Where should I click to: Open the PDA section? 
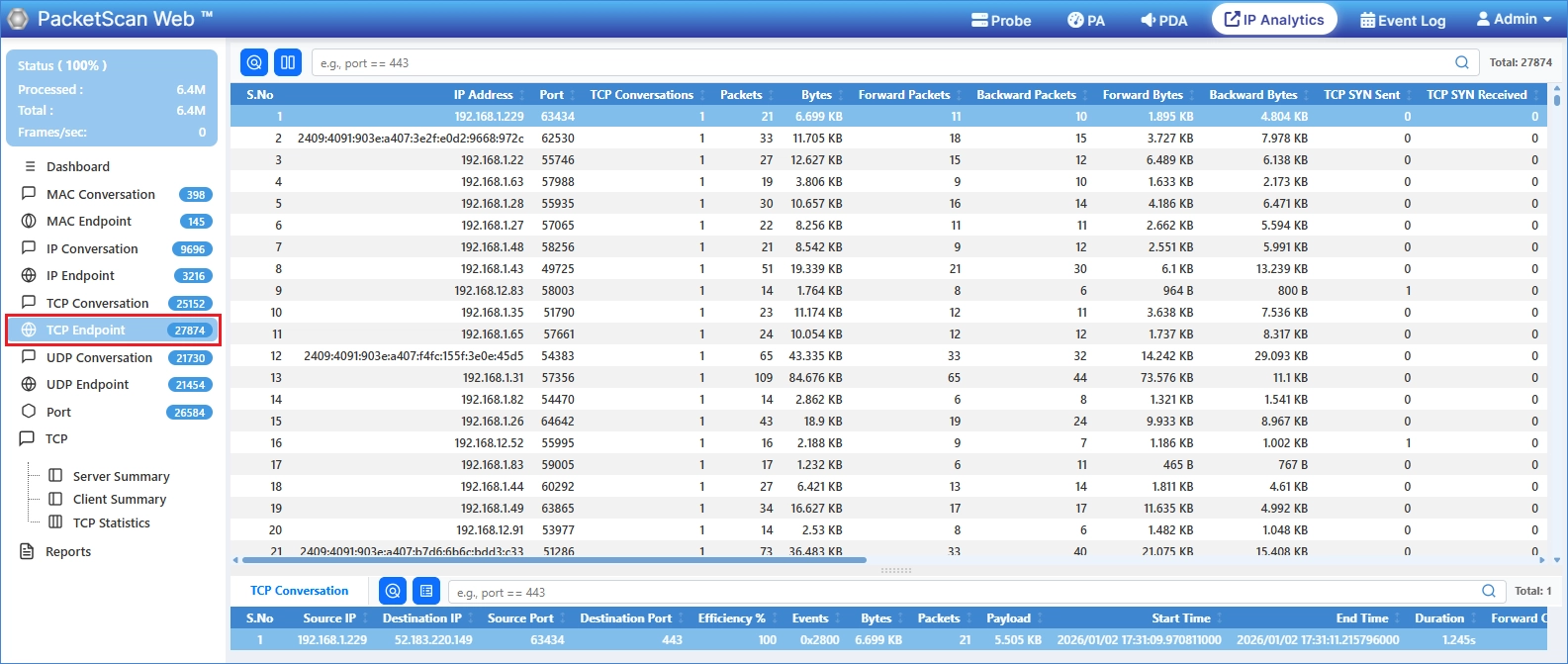click(1163, 20)
